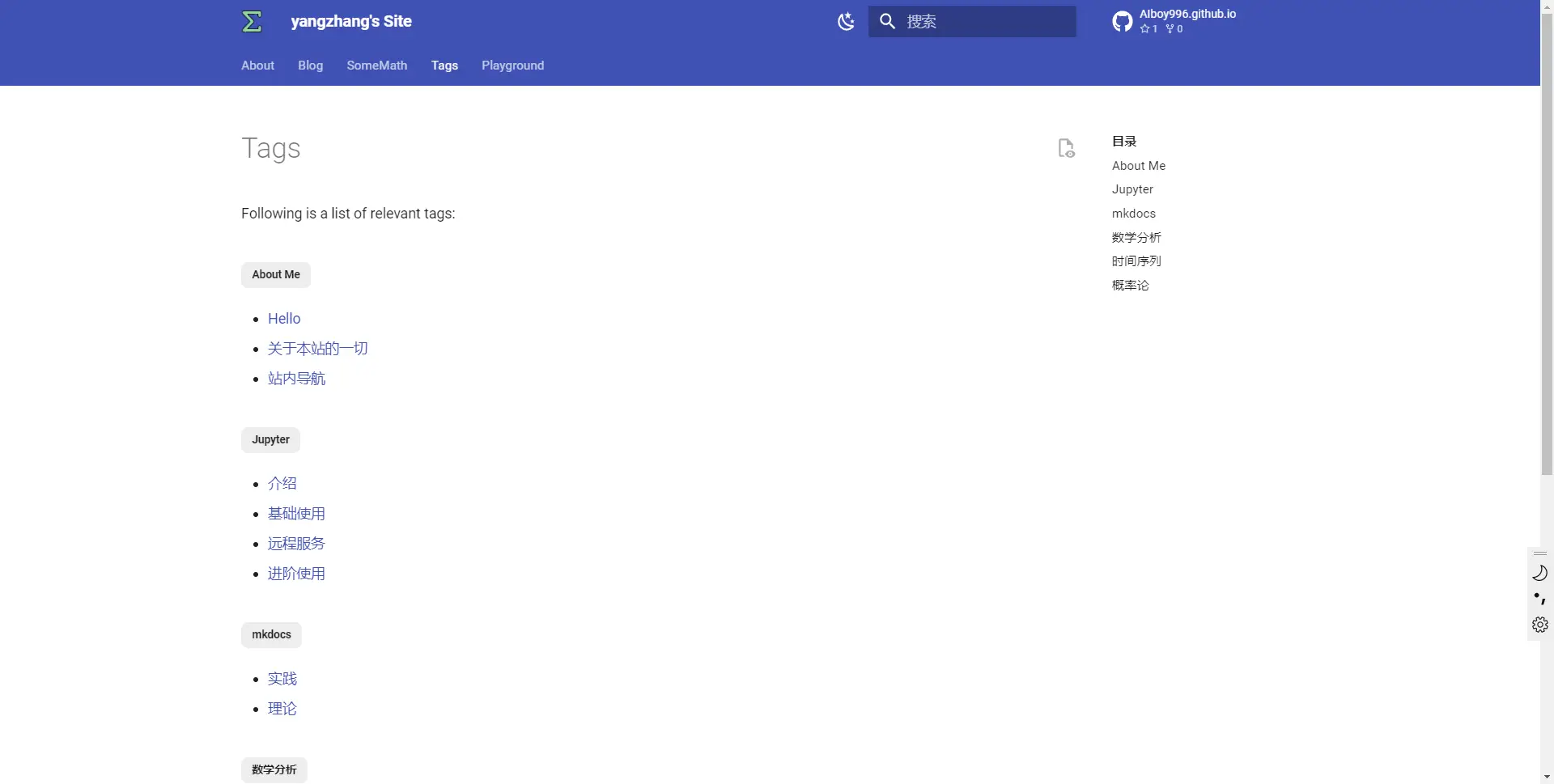Go to the Playground tab
1554x784 pixels.
pos(512,66)
